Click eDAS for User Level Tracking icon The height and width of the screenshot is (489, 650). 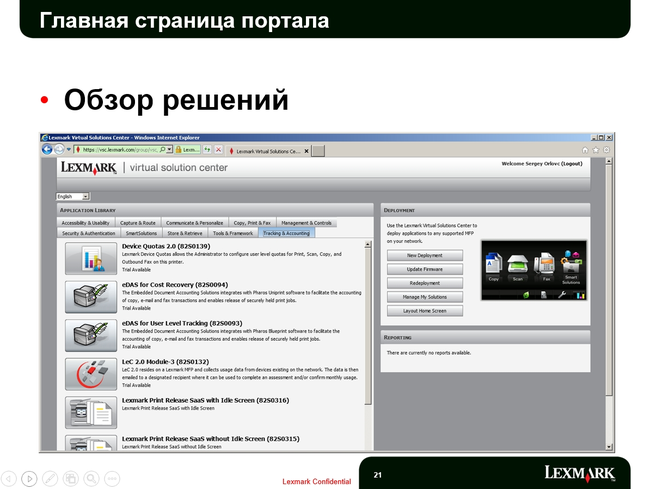point(91,335)
